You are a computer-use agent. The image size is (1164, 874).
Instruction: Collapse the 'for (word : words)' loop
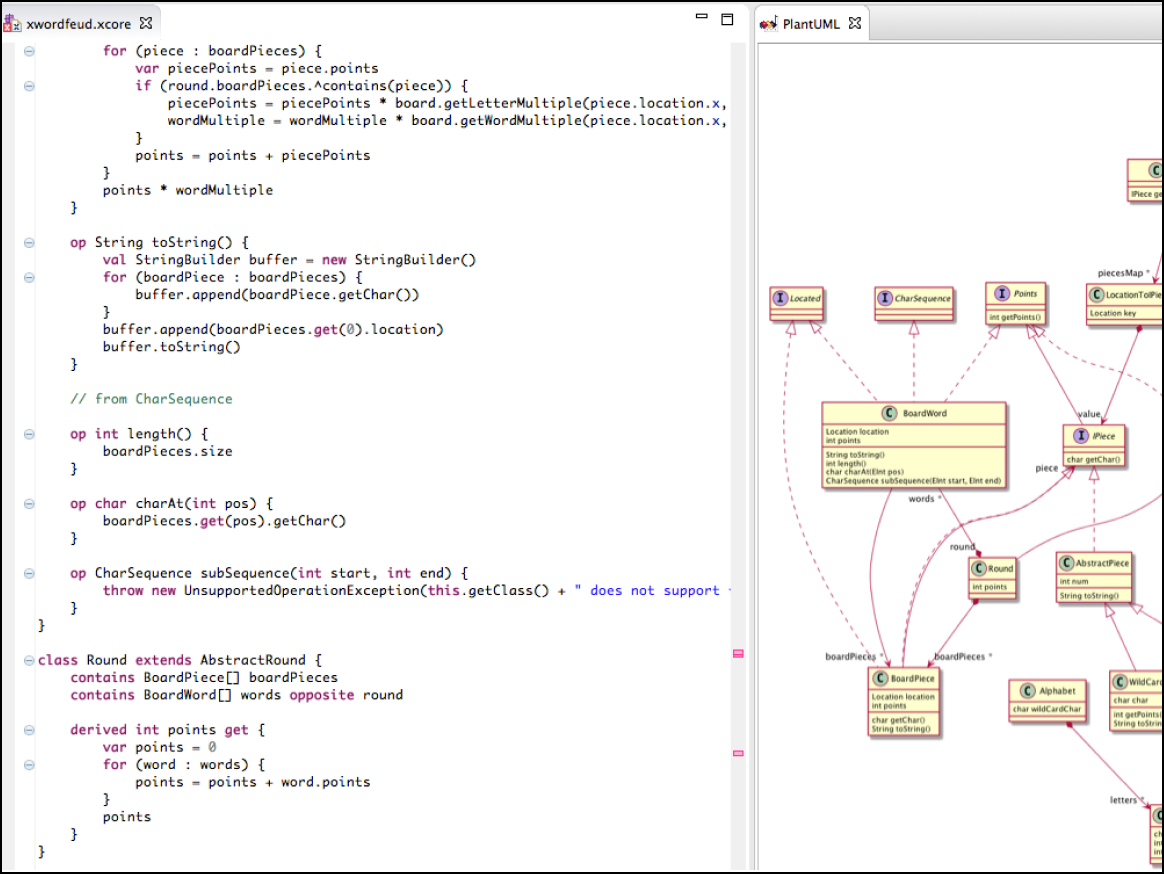(x=29, y=765)
